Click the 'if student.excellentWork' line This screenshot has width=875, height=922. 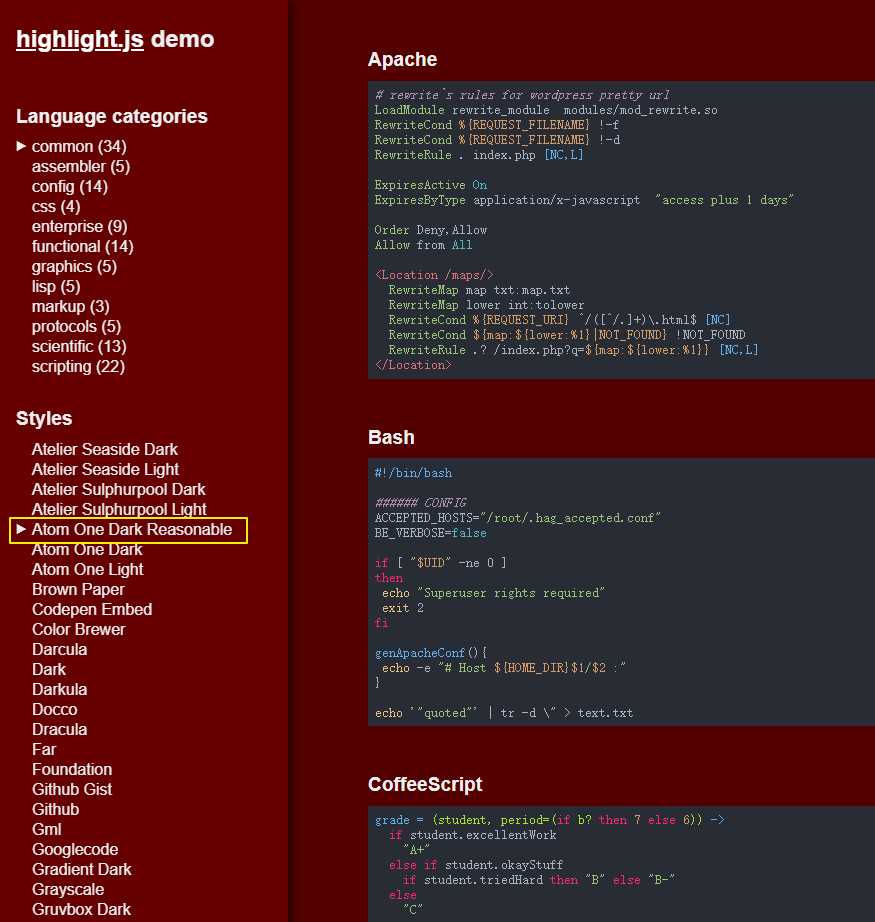point(472,835)
